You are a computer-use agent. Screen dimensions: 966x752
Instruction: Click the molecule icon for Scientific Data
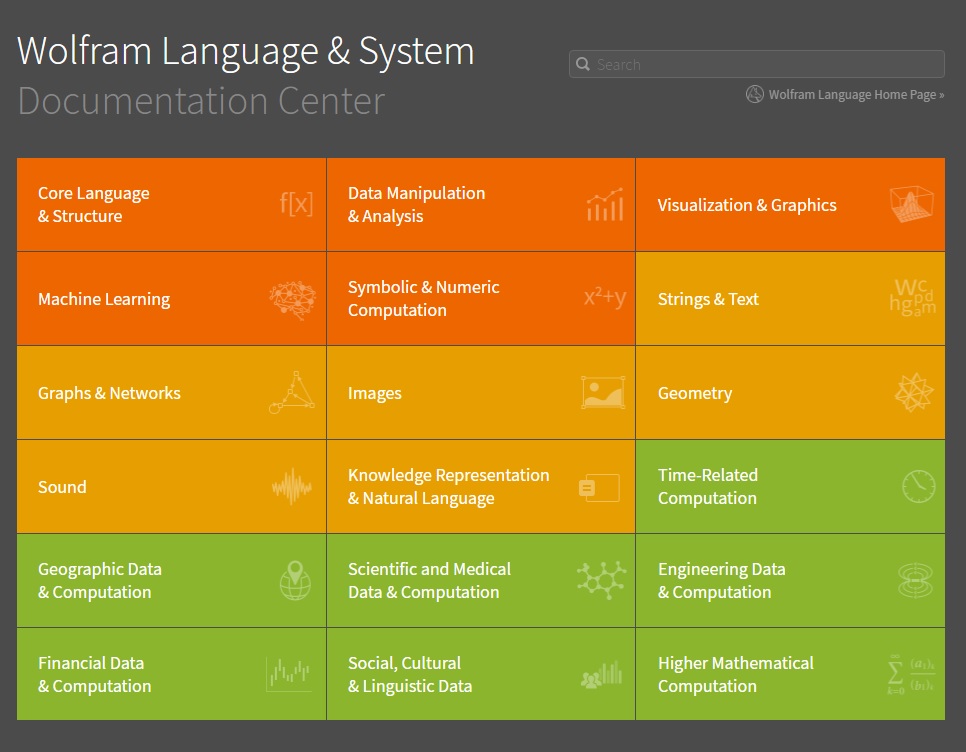click(x=601, y=580)
